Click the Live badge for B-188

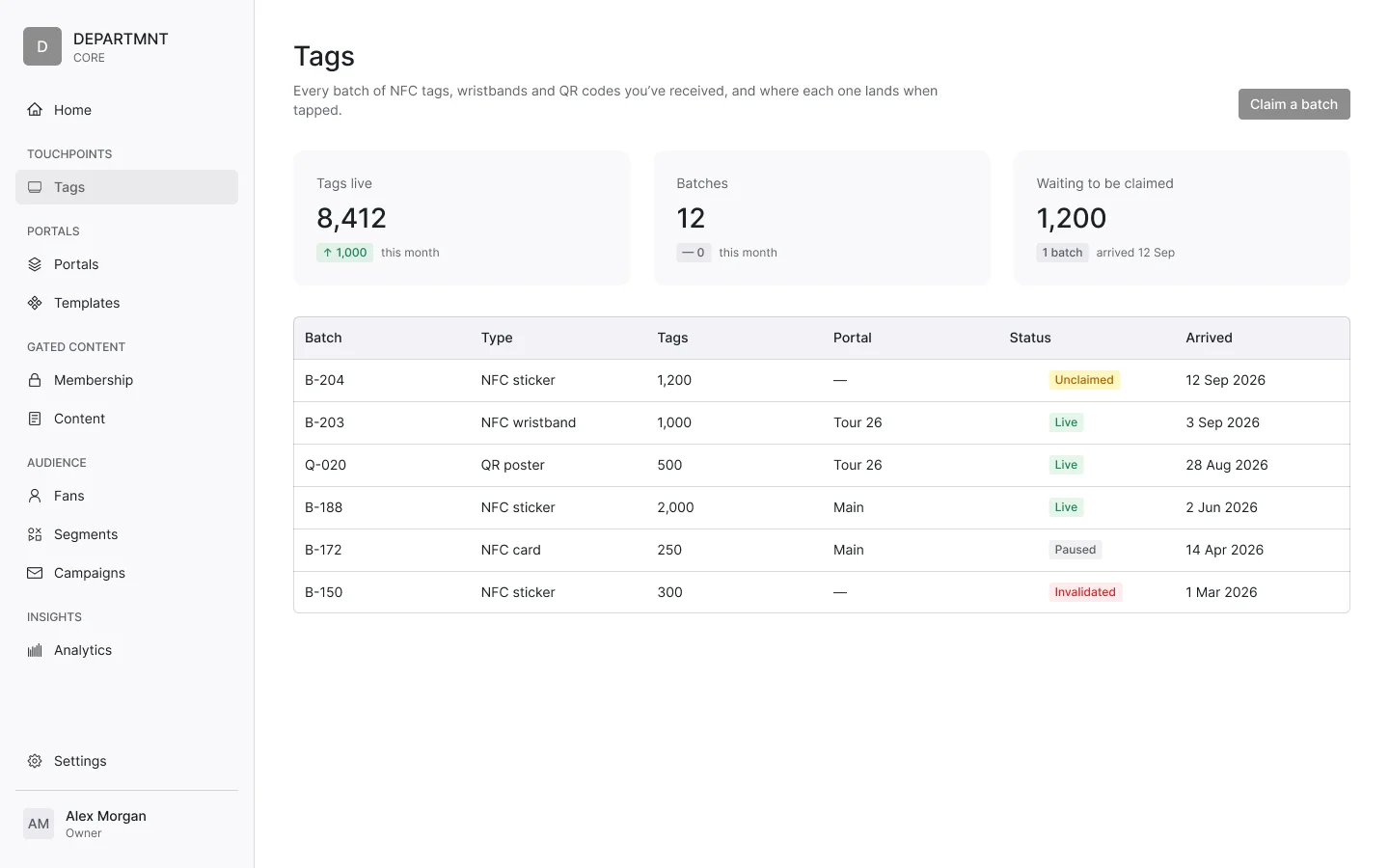coord(1066,507)
